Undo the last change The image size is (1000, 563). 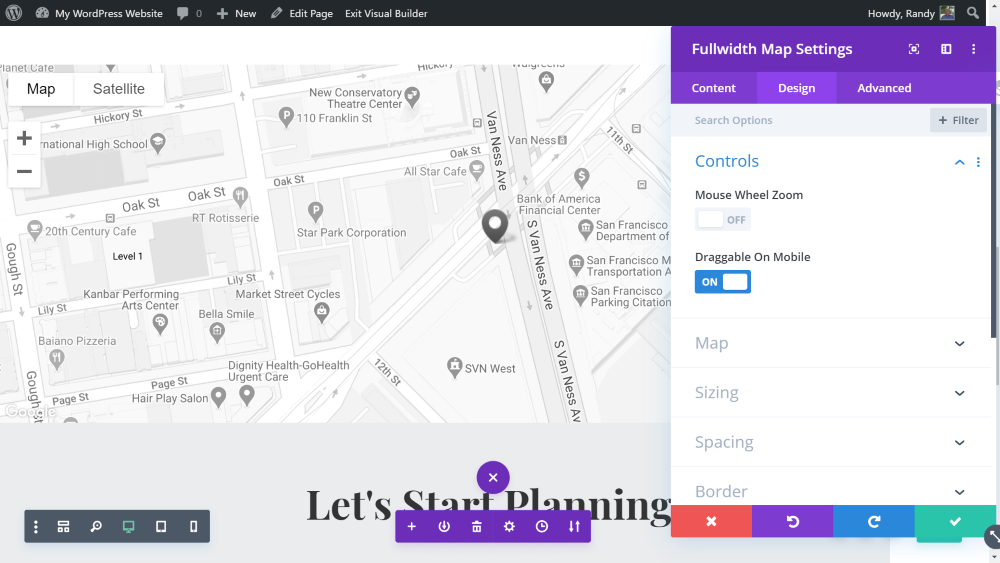coord(792,522)
